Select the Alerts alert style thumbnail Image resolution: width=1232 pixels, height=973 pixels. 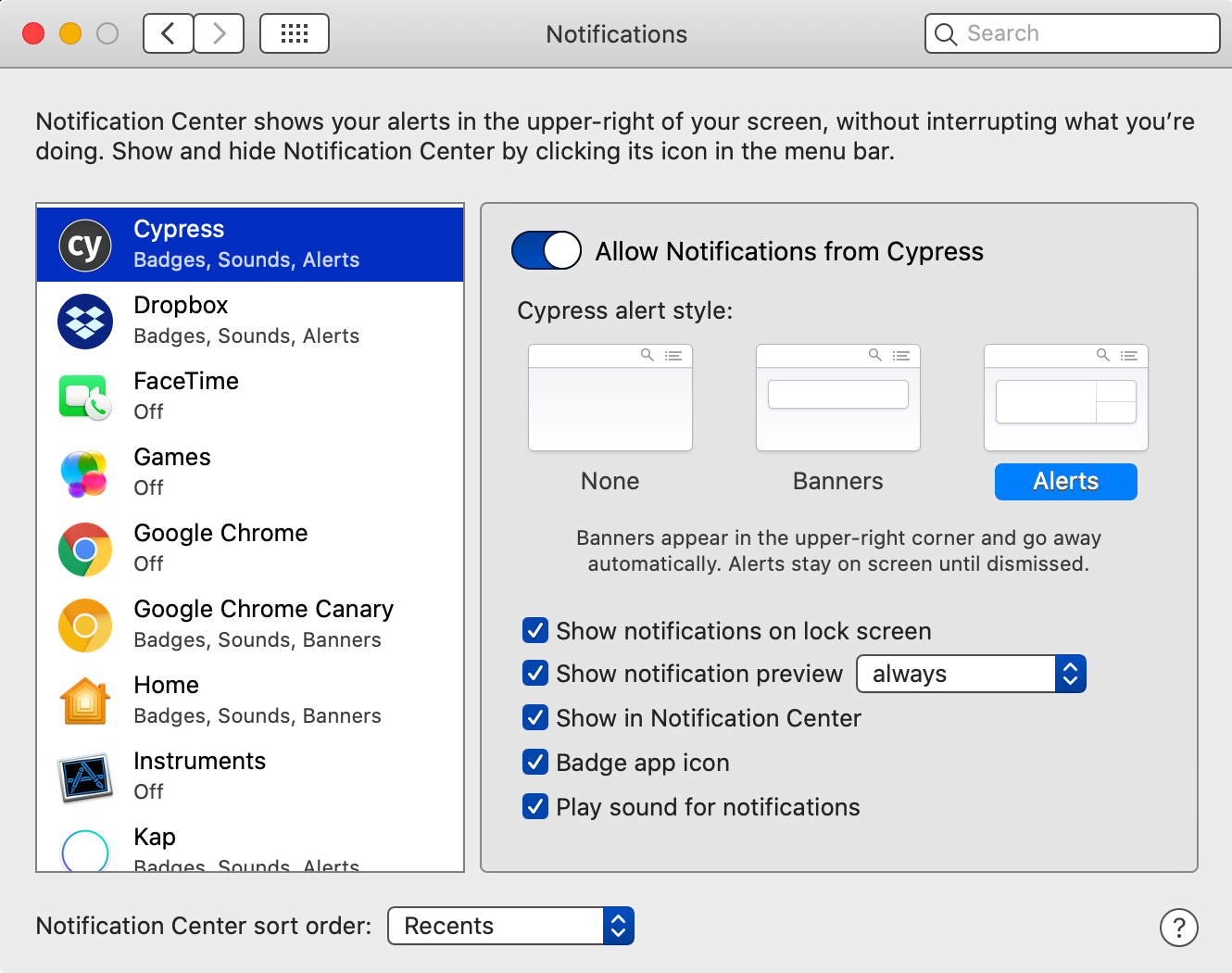(x=1066, y=398)
